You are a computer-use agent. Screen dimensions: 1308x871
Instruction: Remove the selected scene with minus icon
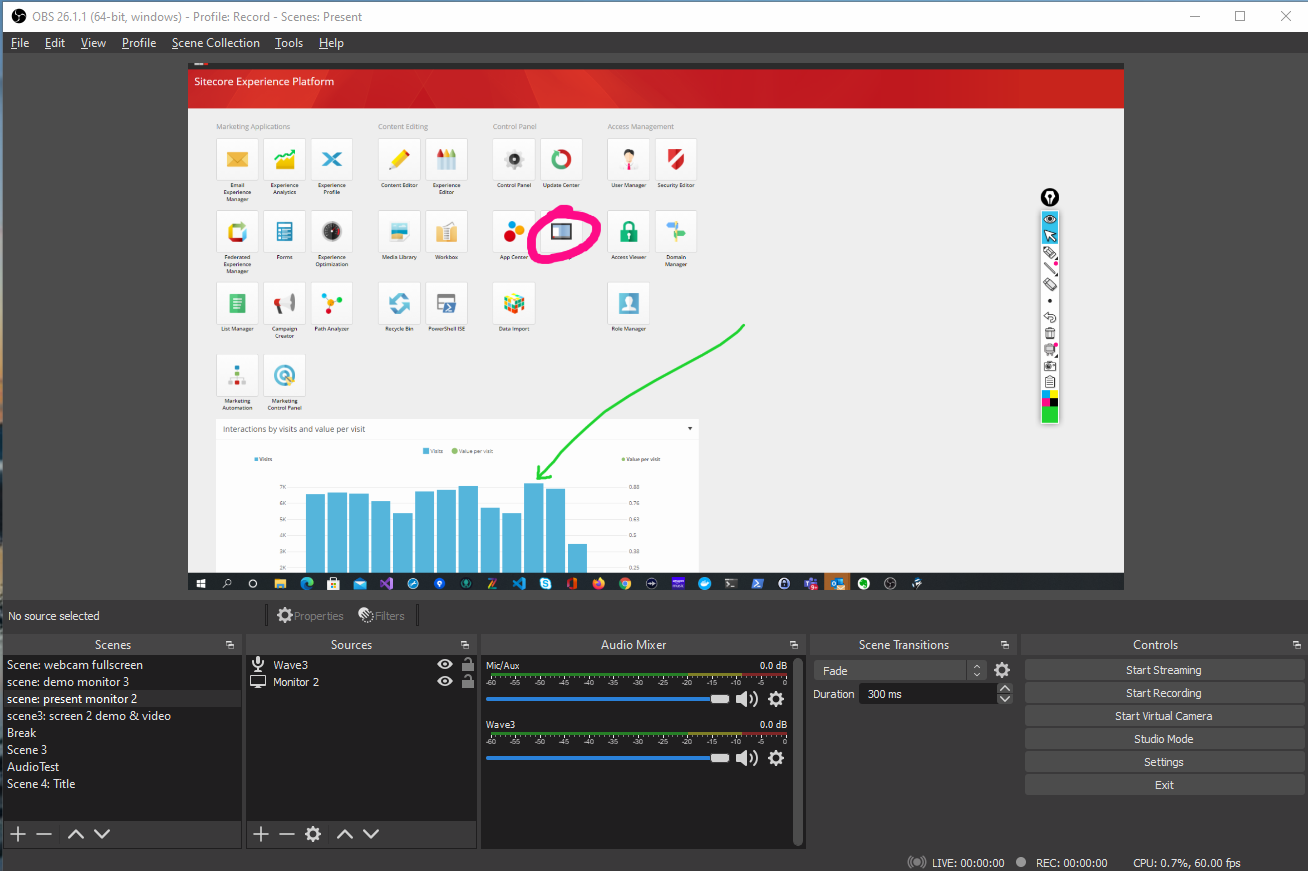[44, 834]
